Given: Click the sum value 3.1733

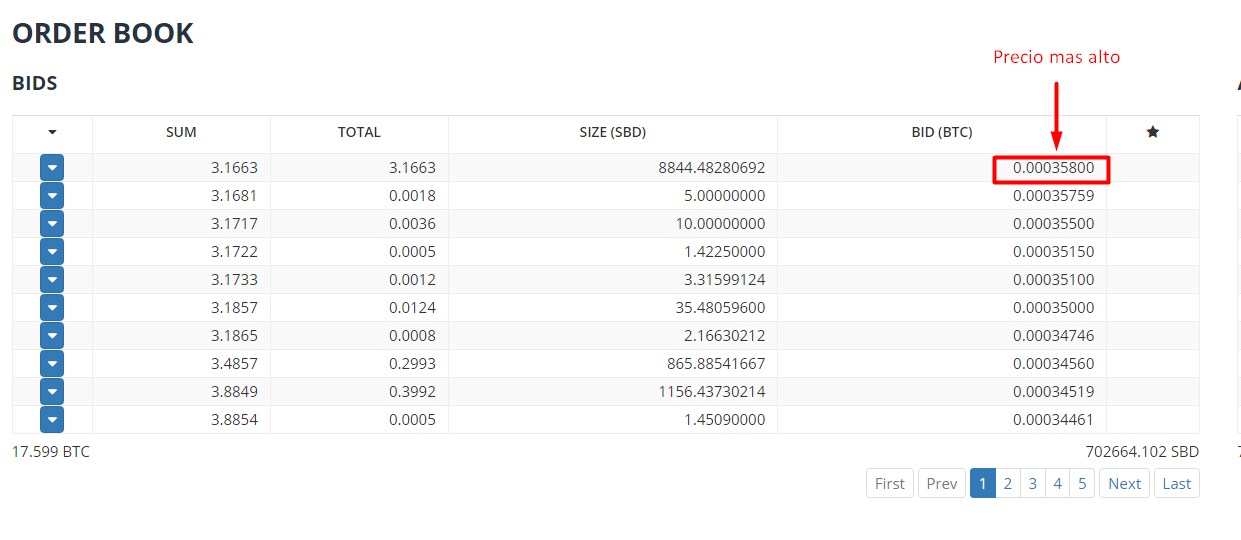Looking at the screenshot, I should [x=234, y=280].
